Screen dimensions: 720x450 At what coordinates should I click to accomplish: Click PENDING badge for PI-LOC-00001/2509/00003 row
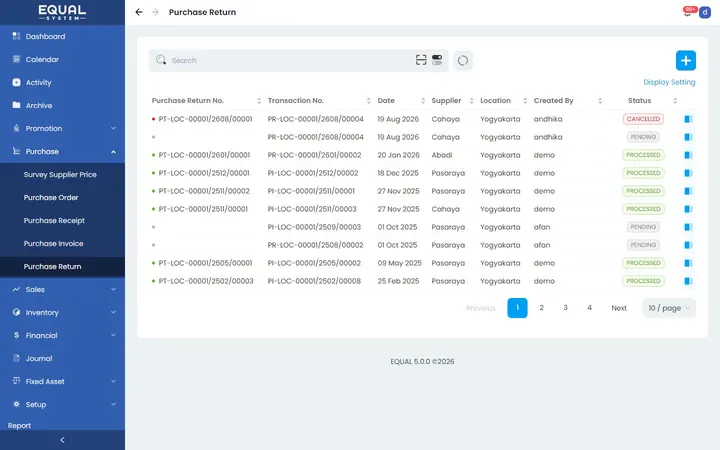[x=643, y=227]
